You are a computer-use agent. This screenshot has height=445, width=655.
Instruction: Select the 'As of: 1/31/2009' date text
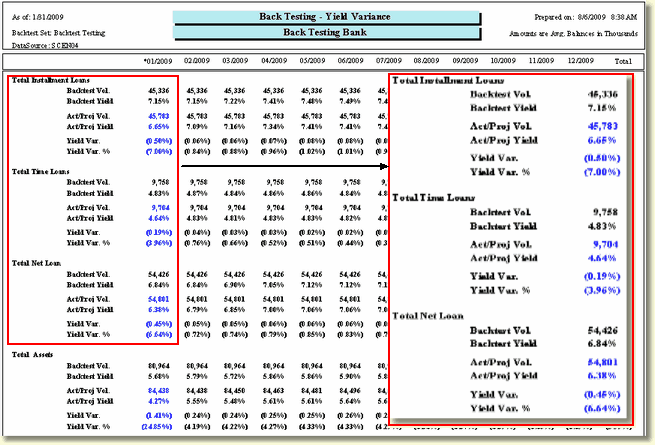[38, 17]
